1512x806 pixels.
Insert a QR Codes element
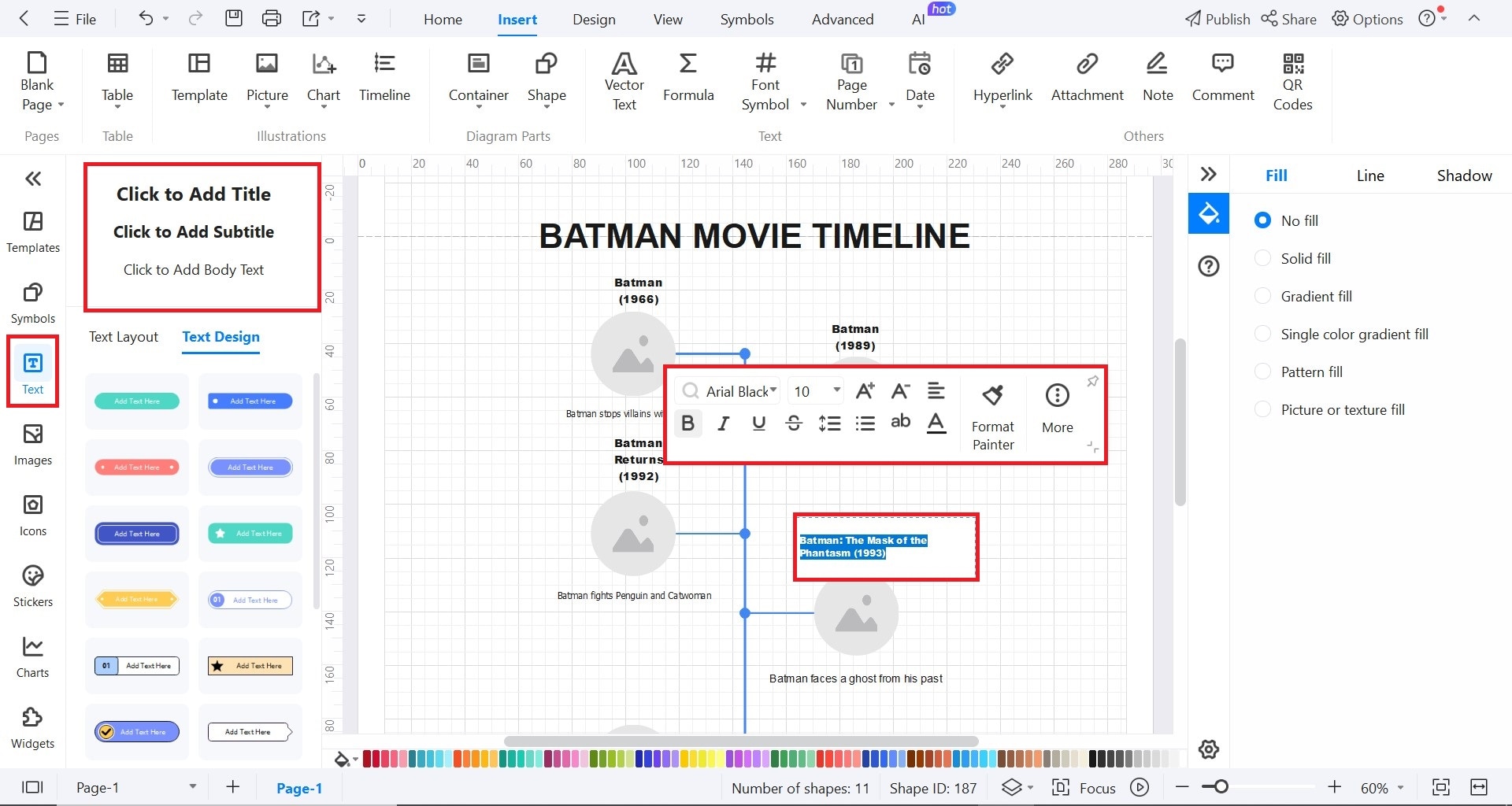[x=1292, y=81]
